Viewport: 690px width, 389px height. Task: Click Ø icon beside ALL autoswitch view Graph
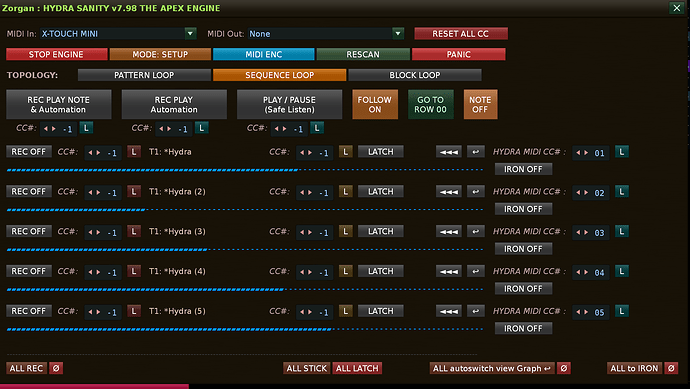click(564, 368)
